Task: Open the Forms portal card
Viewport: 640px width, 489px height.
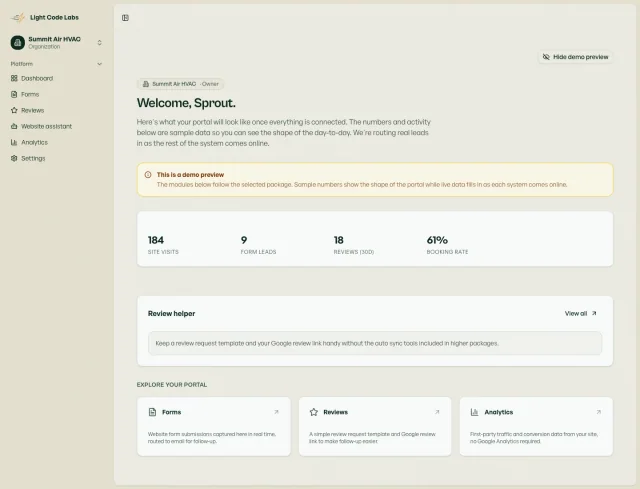Action: (x=214, y=427)
